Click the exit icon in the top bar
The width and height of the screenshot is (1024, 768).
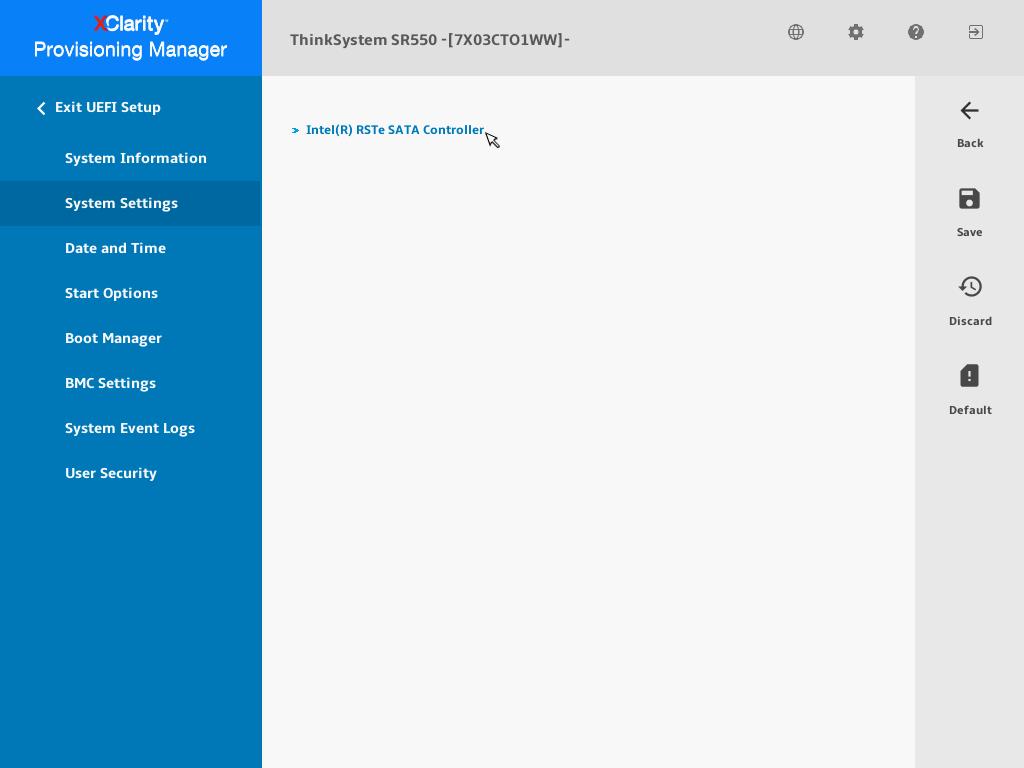click(975, 32)
